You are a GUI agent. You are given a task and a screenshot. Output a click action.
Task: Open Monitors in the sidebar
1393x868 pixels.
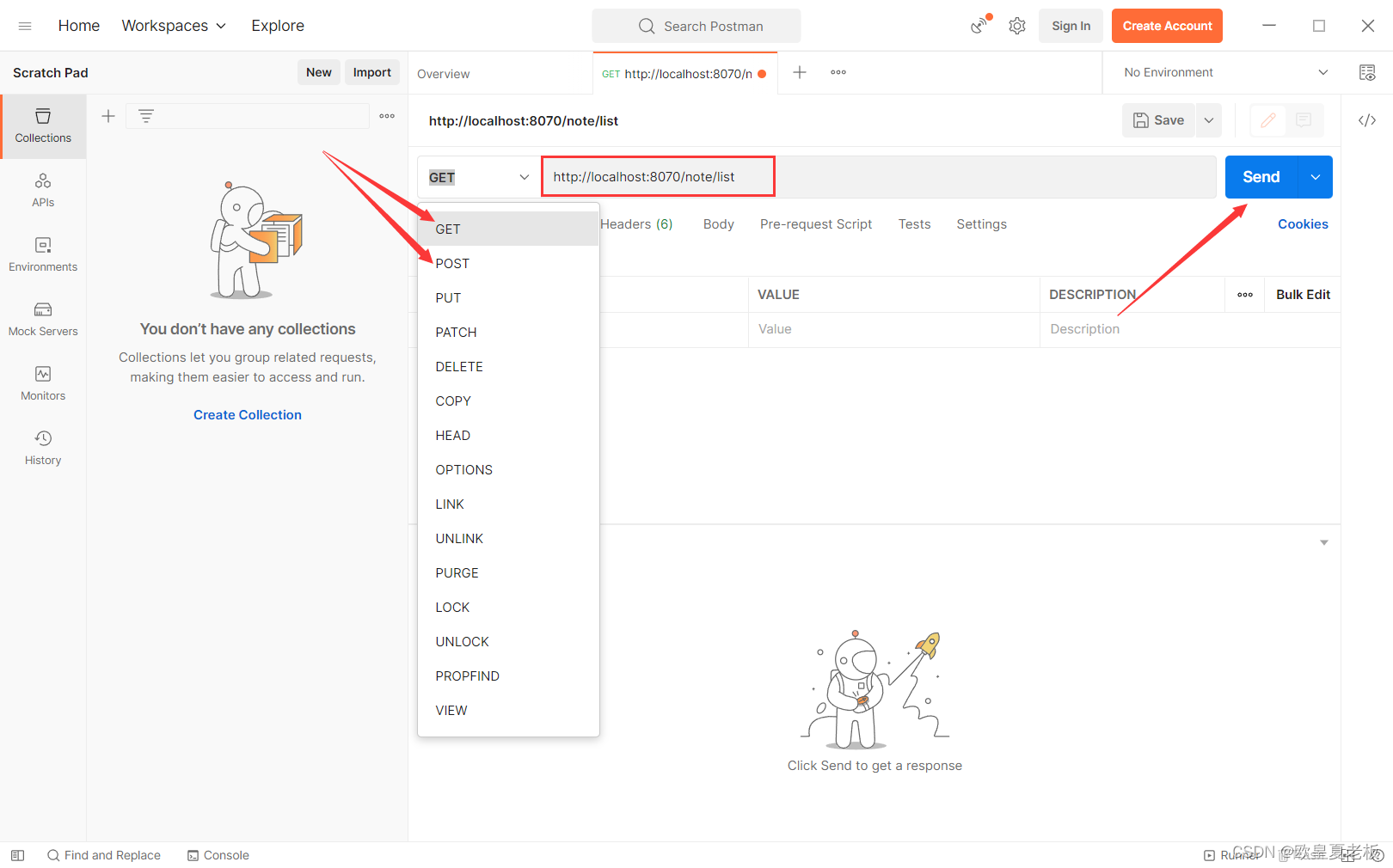tap(43, 384)
